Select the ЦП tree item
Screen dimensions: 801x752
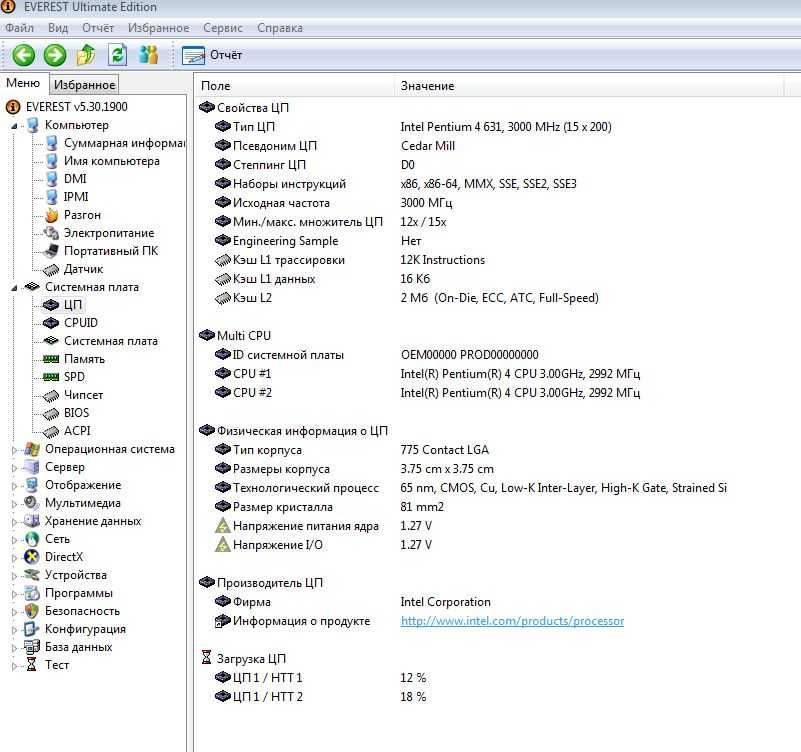coord(73,305)
